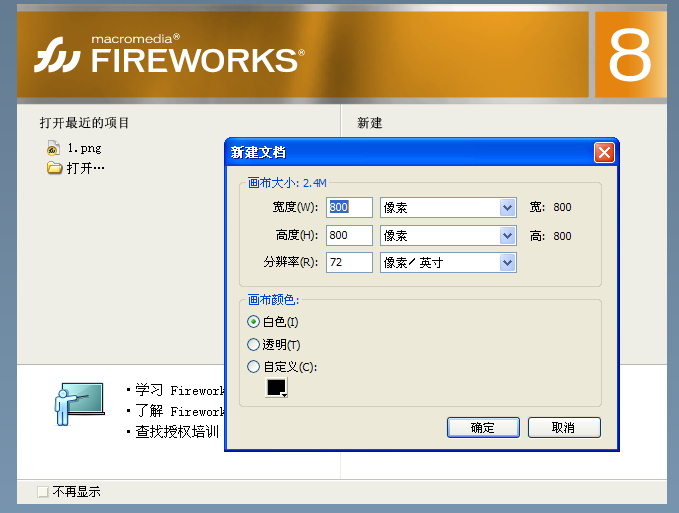Open the 查找授权培训 link
The image size is (679, 513).
(177, 432)
